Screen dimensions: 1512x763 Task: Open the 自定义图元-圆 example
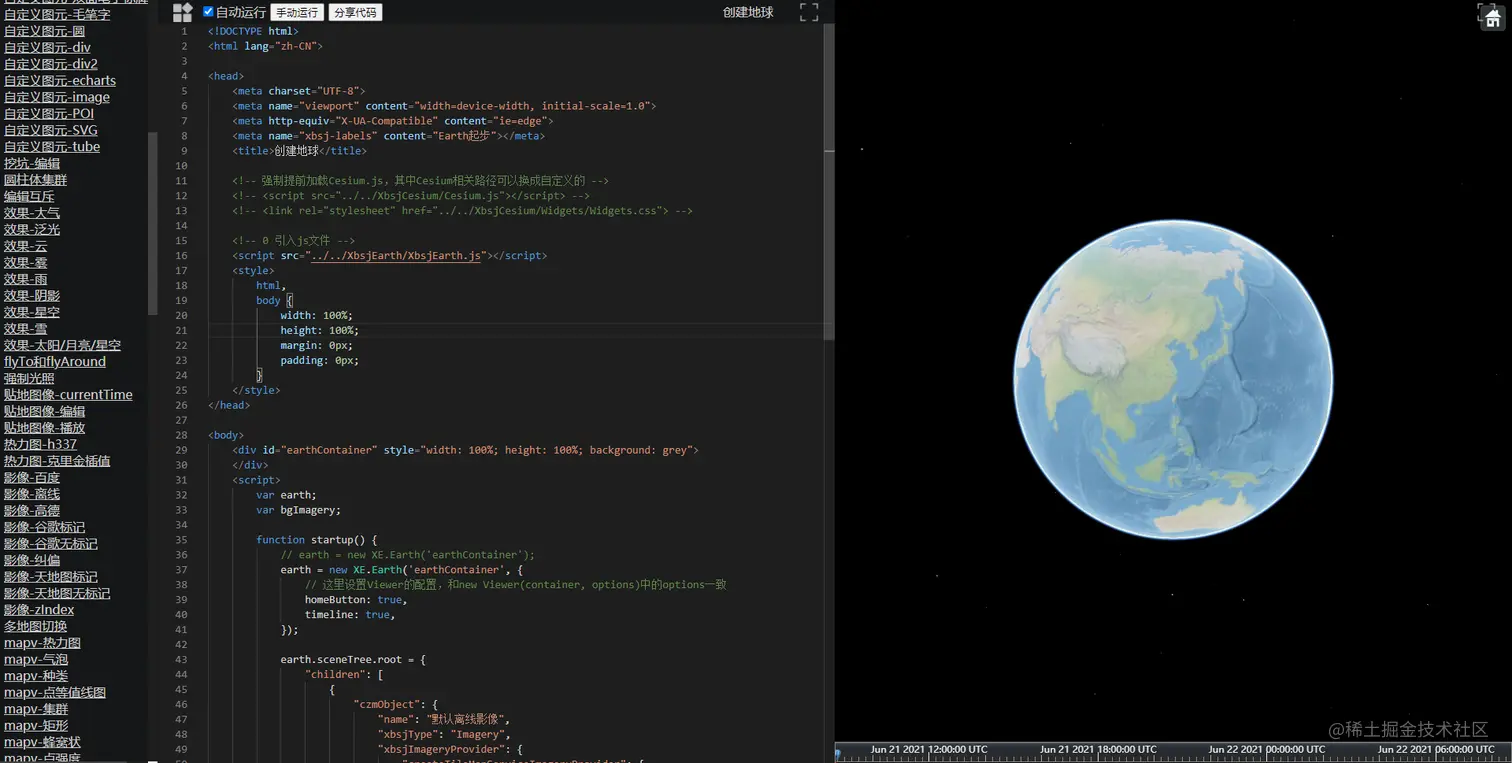click(44, 31)
